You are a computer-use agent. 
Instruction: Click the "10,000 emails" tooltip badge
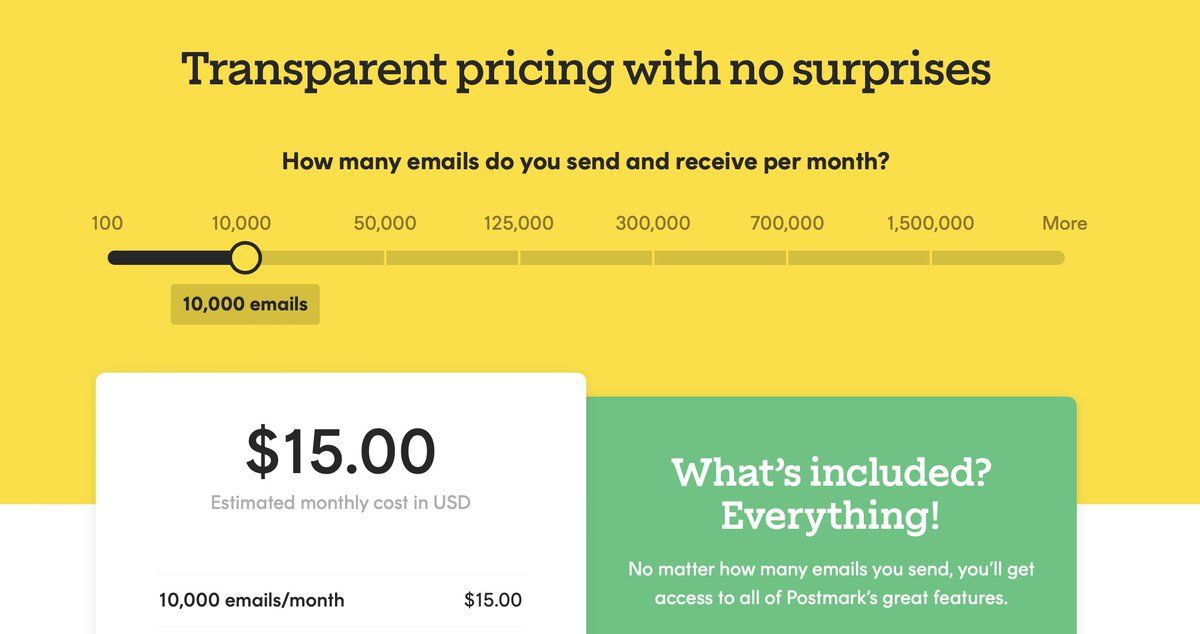tap(245, 304)
